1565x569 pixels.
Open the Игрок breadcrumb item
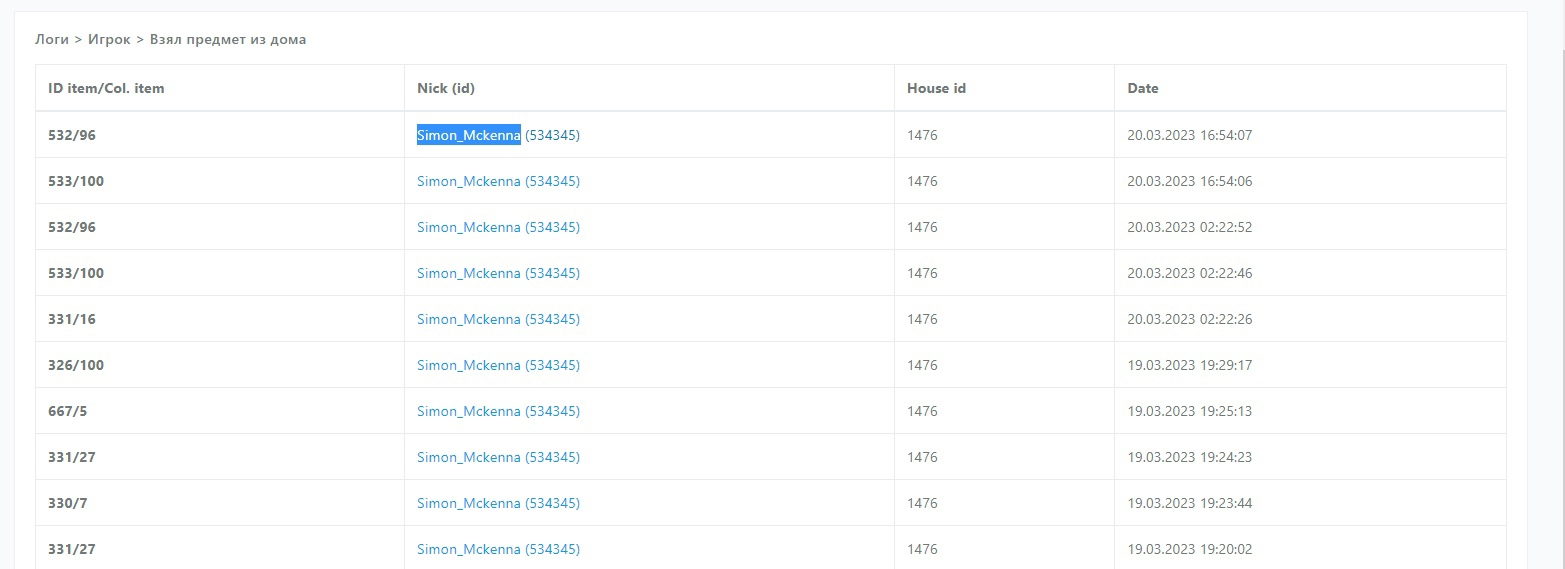pos(109,40)
